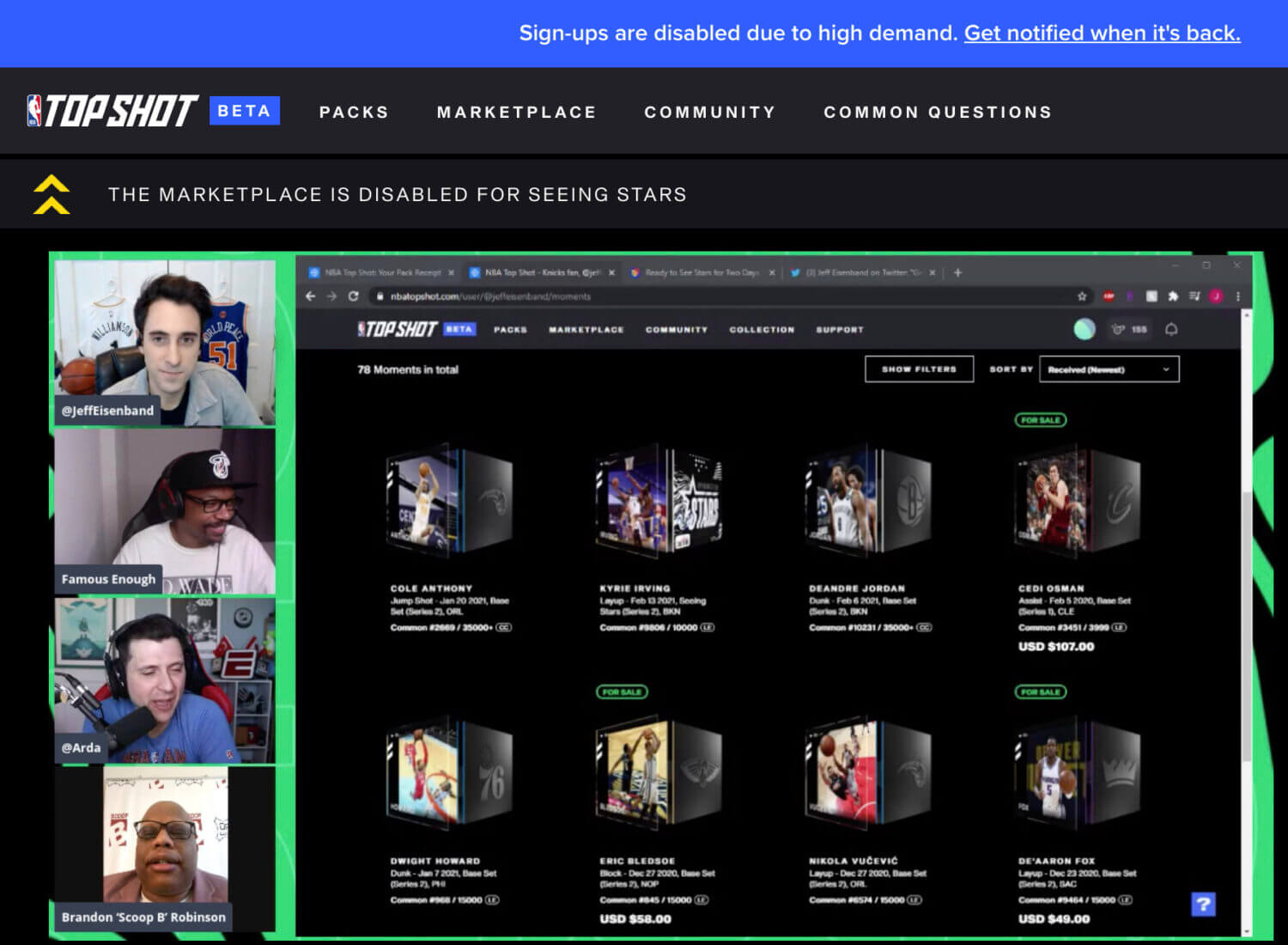Click SUPPORT in the streamed Top Shot nav
This screenshot has width=1288, height=945.
(x=840, y=329)
